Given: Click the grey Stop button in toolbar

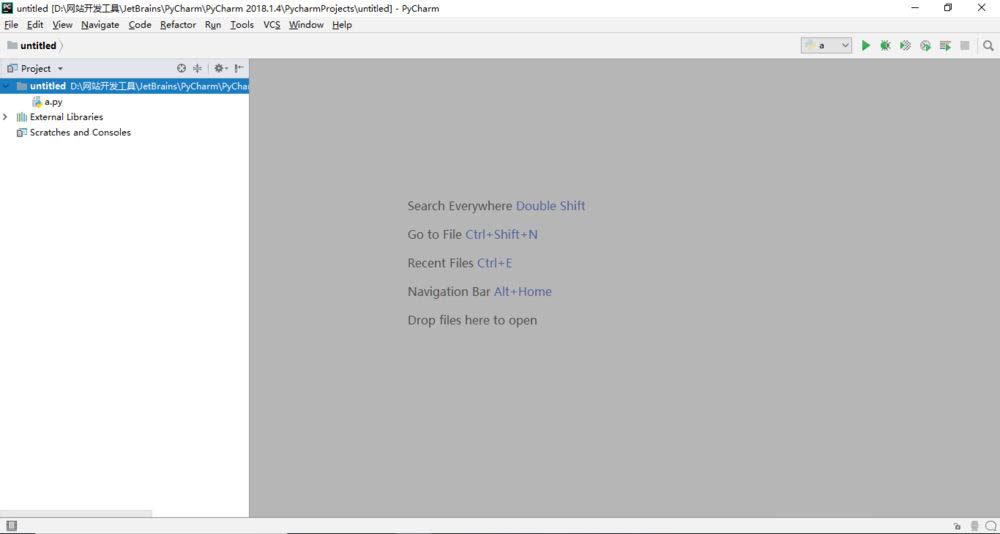Looking at the screenshot, I should click(x=965, y=46).
